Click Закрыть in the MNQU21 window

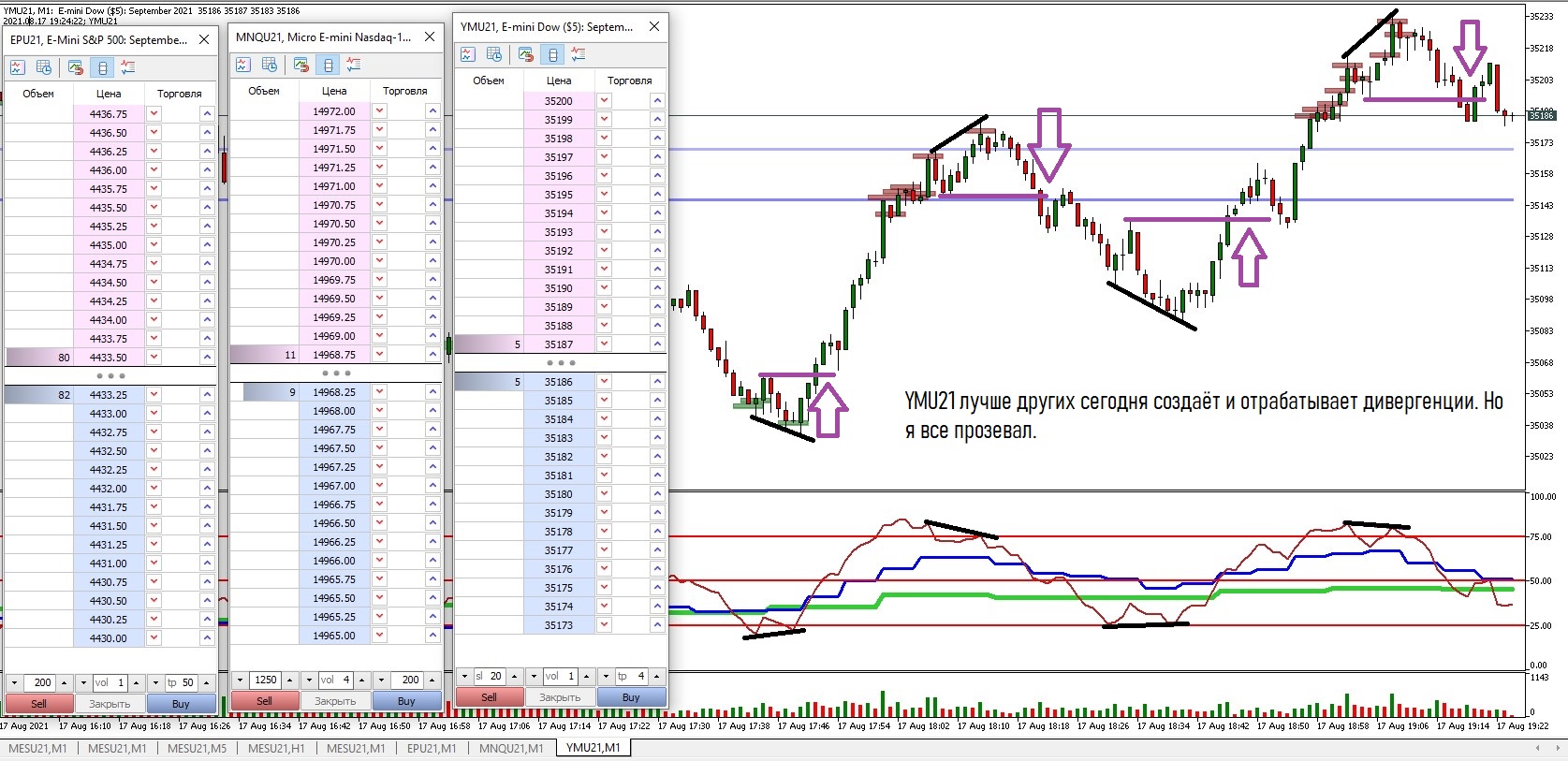pos(335,701)
